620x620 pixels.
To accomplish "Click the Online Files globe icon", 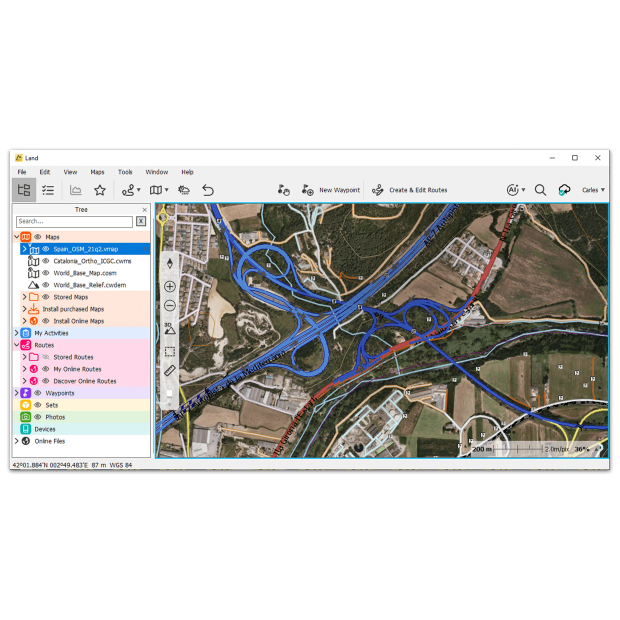I will click(x=26, y=441).
